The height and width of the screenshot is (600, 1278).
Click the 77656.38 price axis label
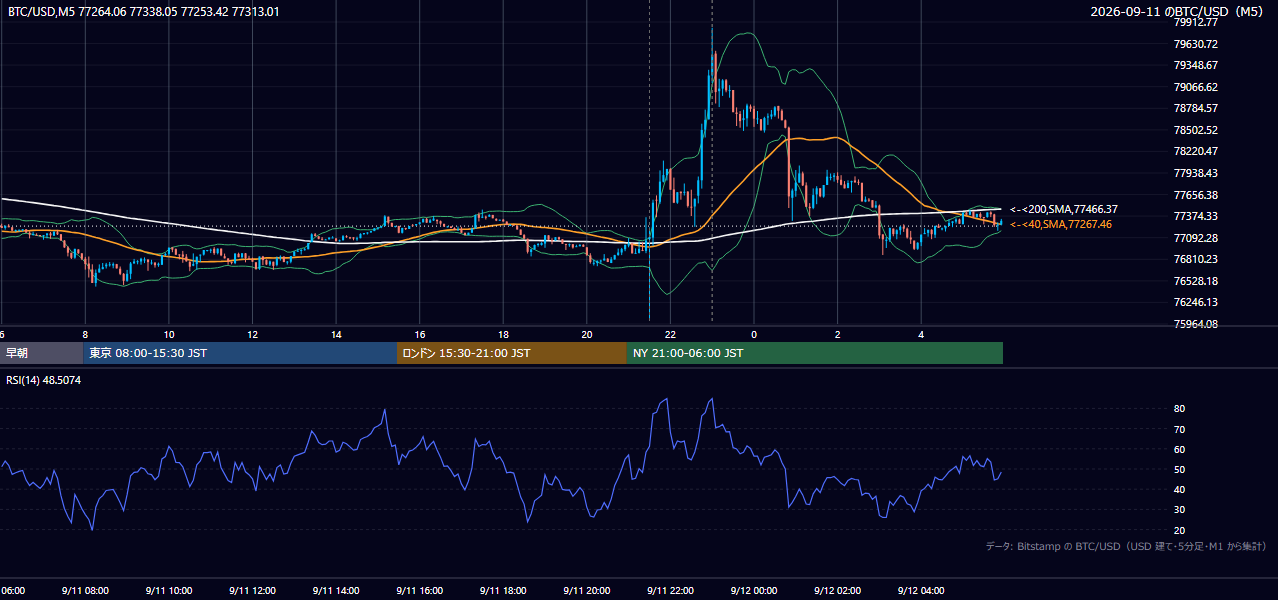1196,195
